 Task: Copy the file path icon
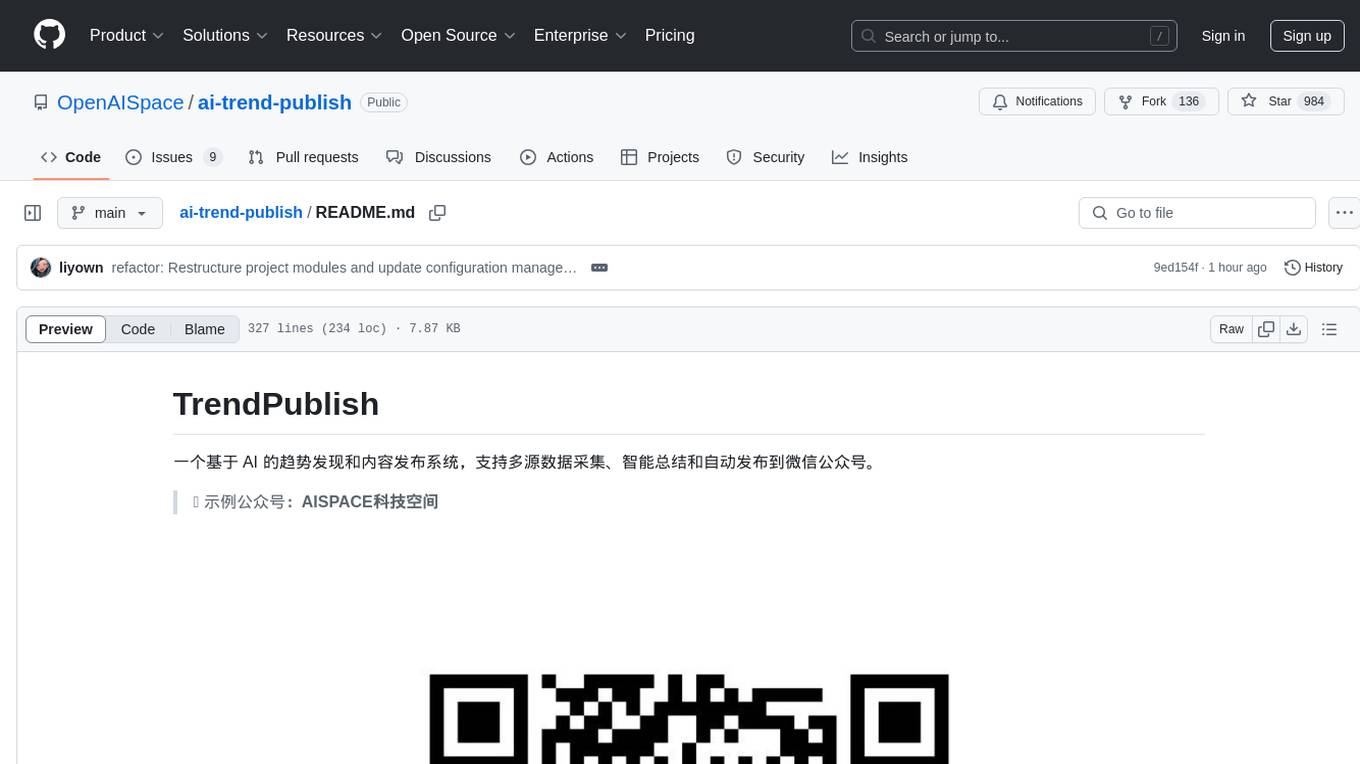tap(437, 213)
